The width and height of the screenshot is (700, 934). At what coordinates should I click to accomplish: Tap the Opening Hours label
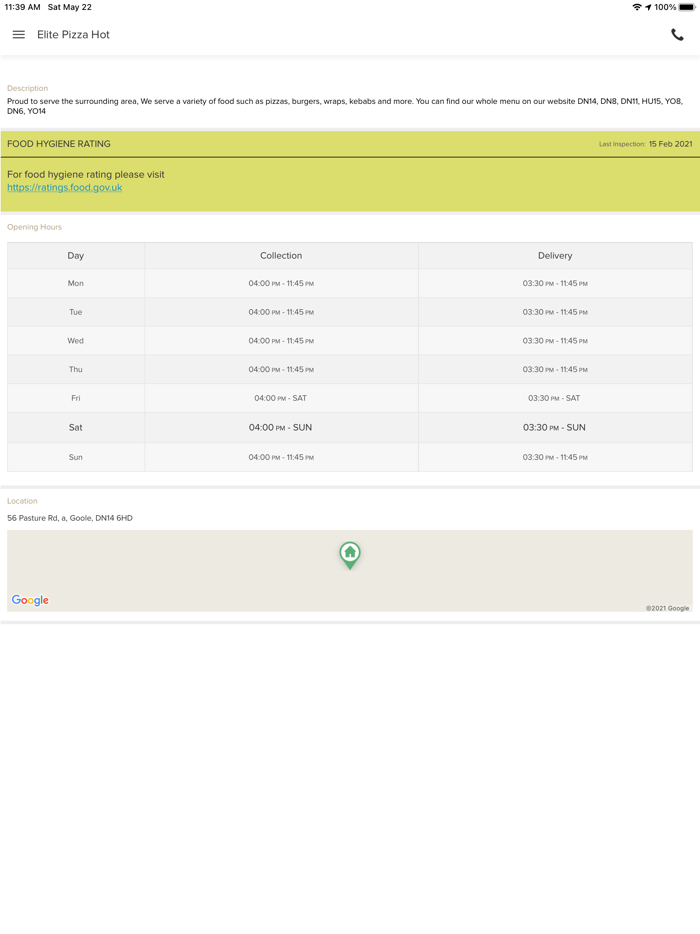[34, 227]
